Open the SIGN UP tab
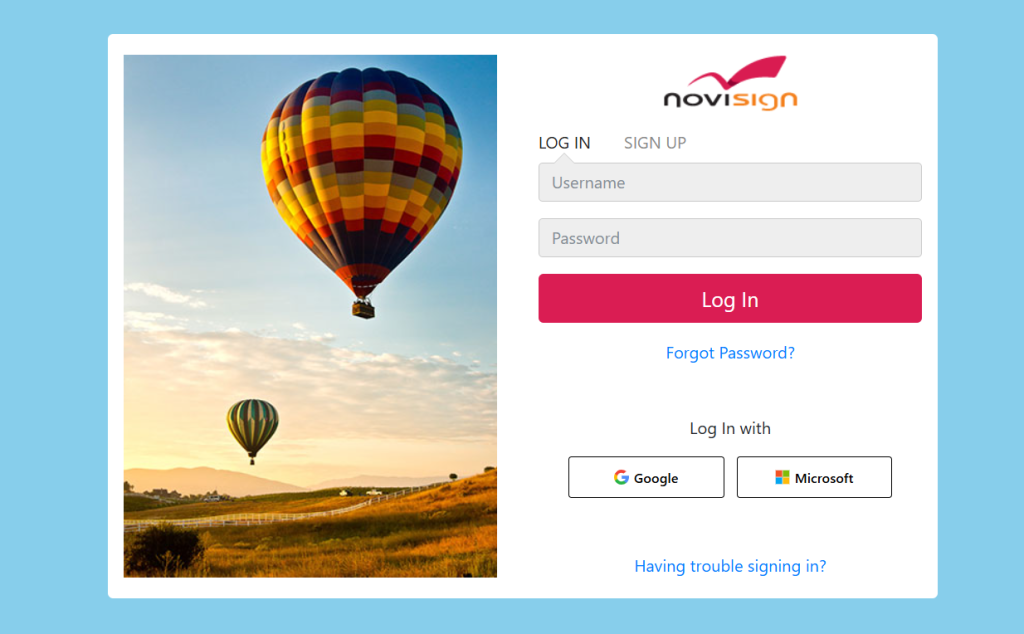This screenshot has height=634, width=1024. (x=655, y=143)
